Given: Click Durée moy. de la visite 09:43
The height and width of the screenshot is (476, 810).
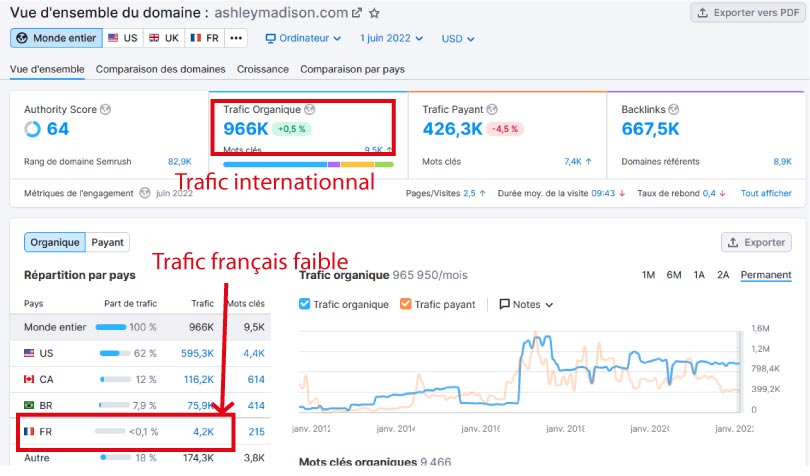Looking at the screenshot, I should [x=562, y=193].
